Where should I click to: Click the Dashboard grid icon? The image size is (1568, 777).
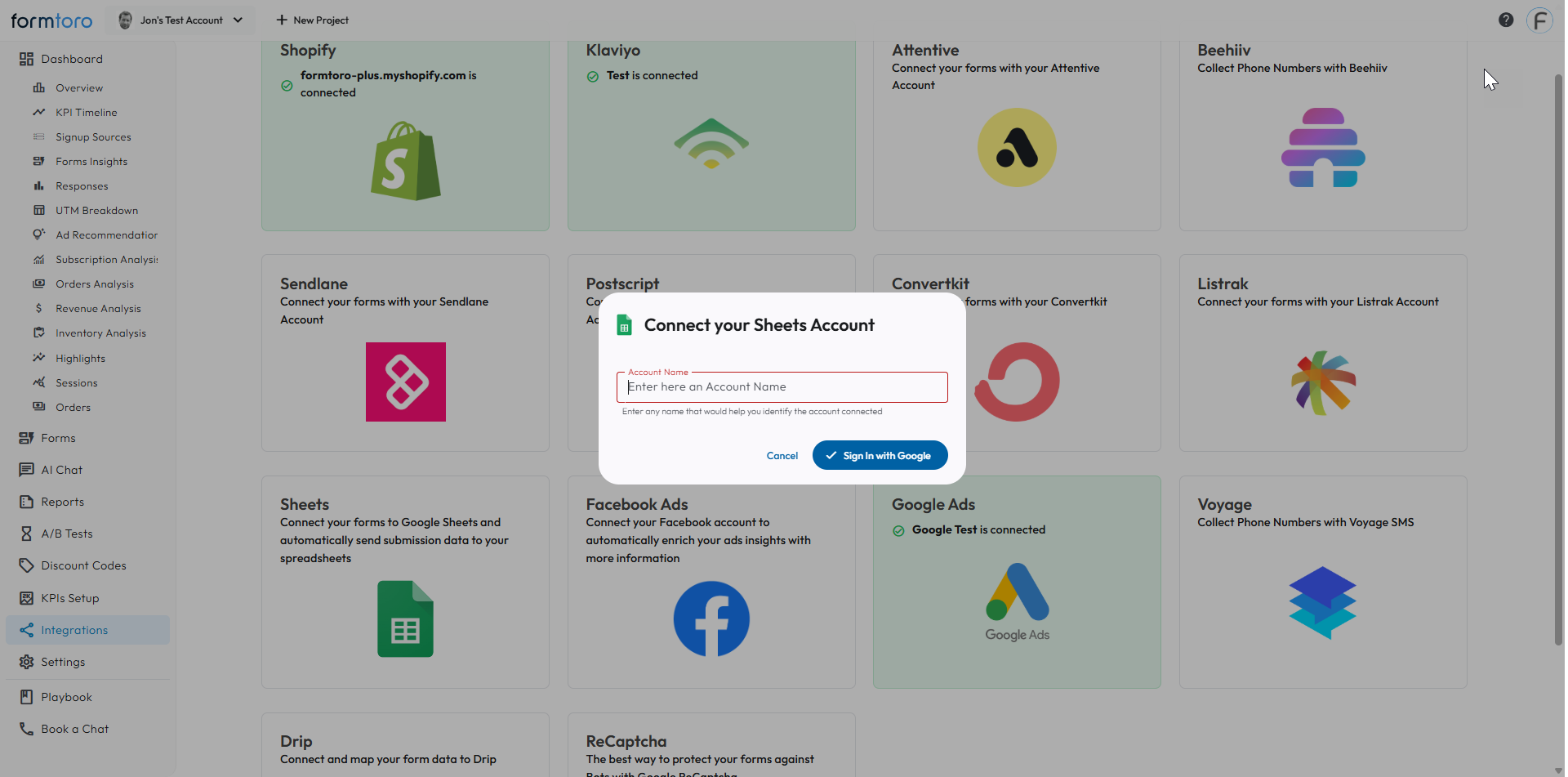click(26, 59)
